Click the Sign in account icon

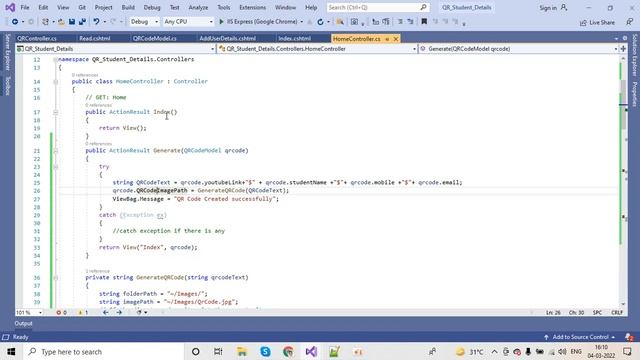pos(564,7)
